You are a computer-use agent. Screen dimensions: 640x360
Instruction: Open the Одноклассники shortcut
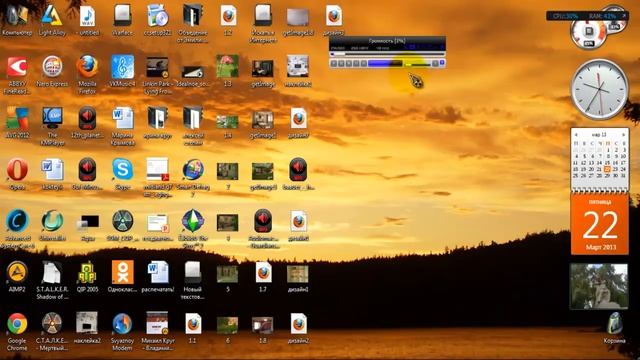[x=122, y=276]
